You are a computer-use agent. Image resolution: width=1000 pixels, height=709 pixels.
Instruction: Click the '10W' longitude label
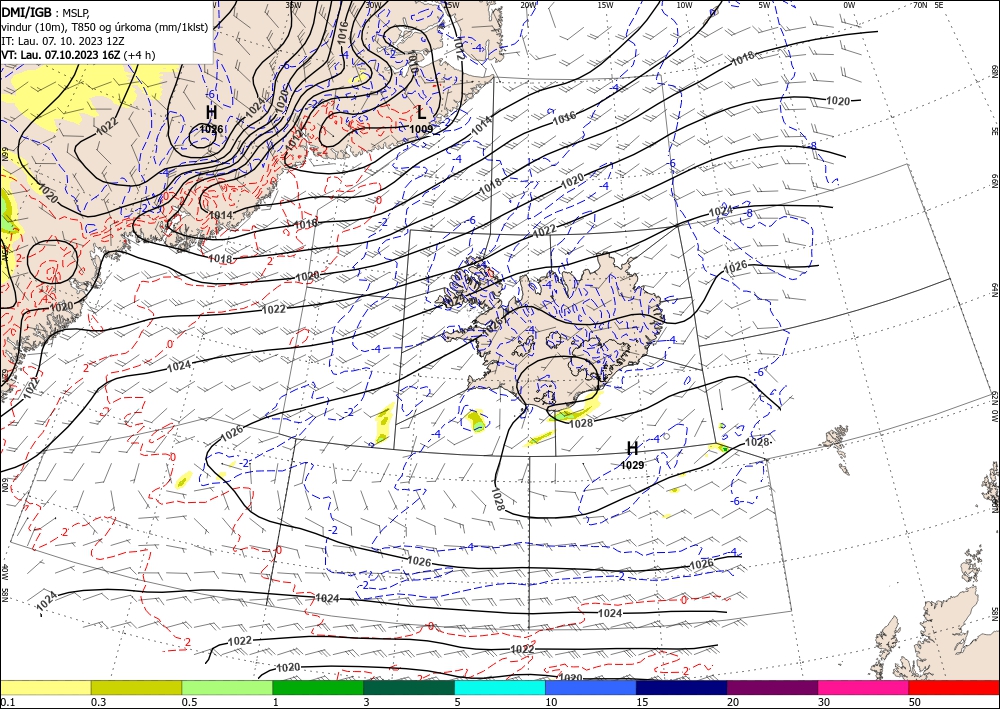click(x=684, y=5)
